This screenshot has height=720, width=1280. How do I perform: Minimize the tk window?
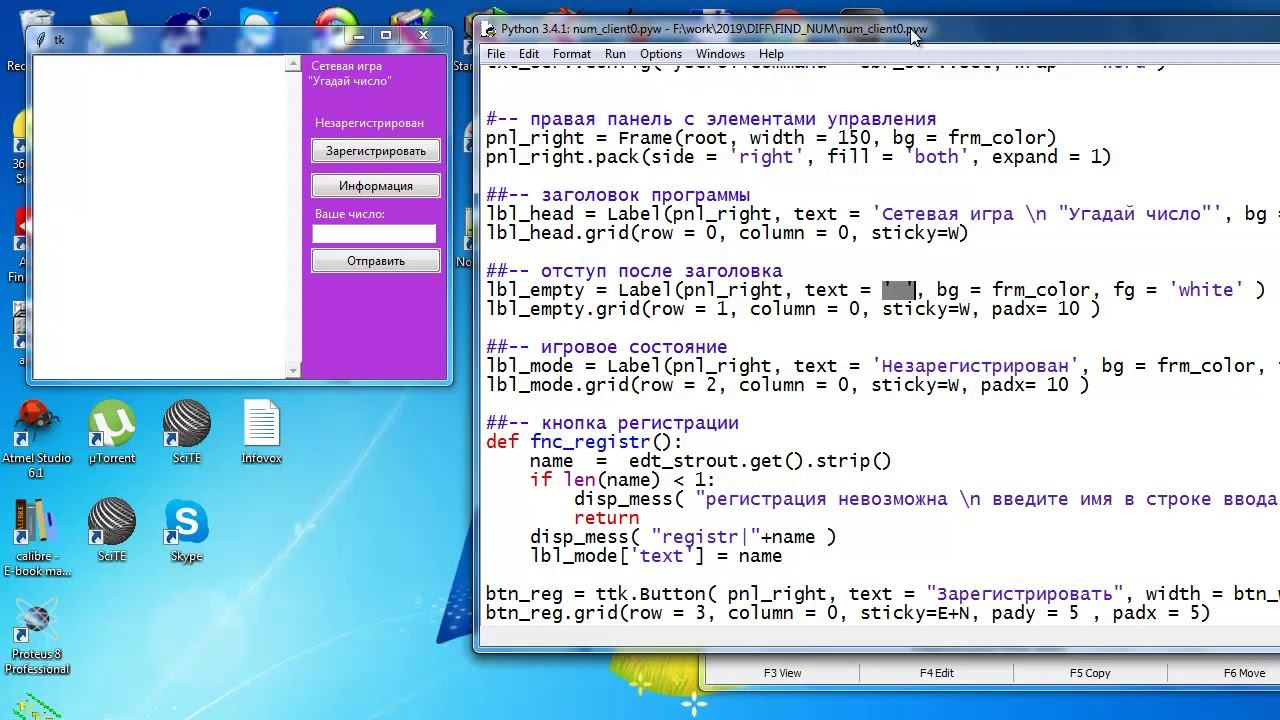tap(360, 36)
